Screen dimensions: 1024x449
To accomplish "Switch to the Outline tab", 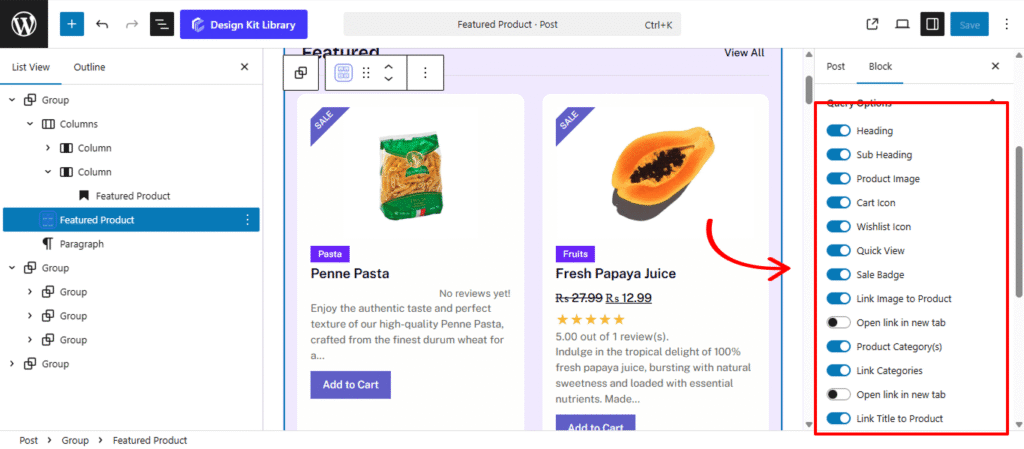I will coord(89,67).
